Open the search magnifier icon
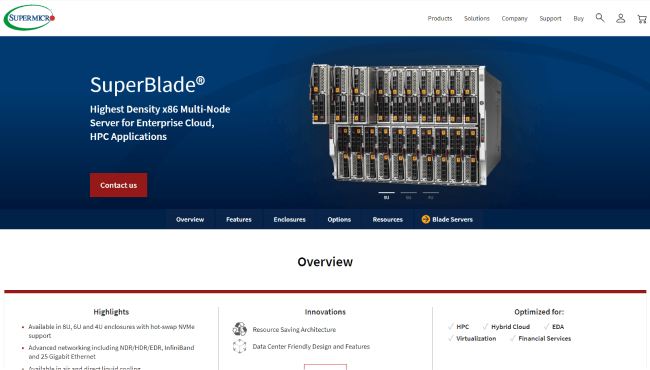This screenshot has height=370, width=650. [600, 18]
